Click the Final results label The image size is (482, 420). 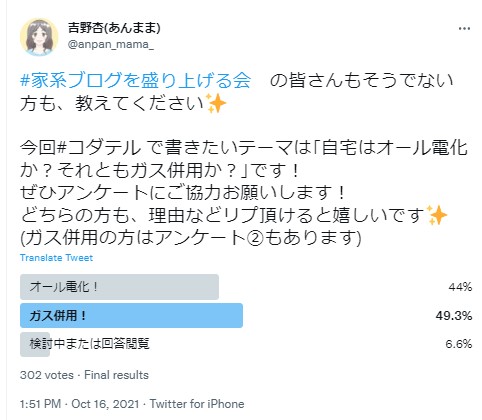tap(116, 375)
